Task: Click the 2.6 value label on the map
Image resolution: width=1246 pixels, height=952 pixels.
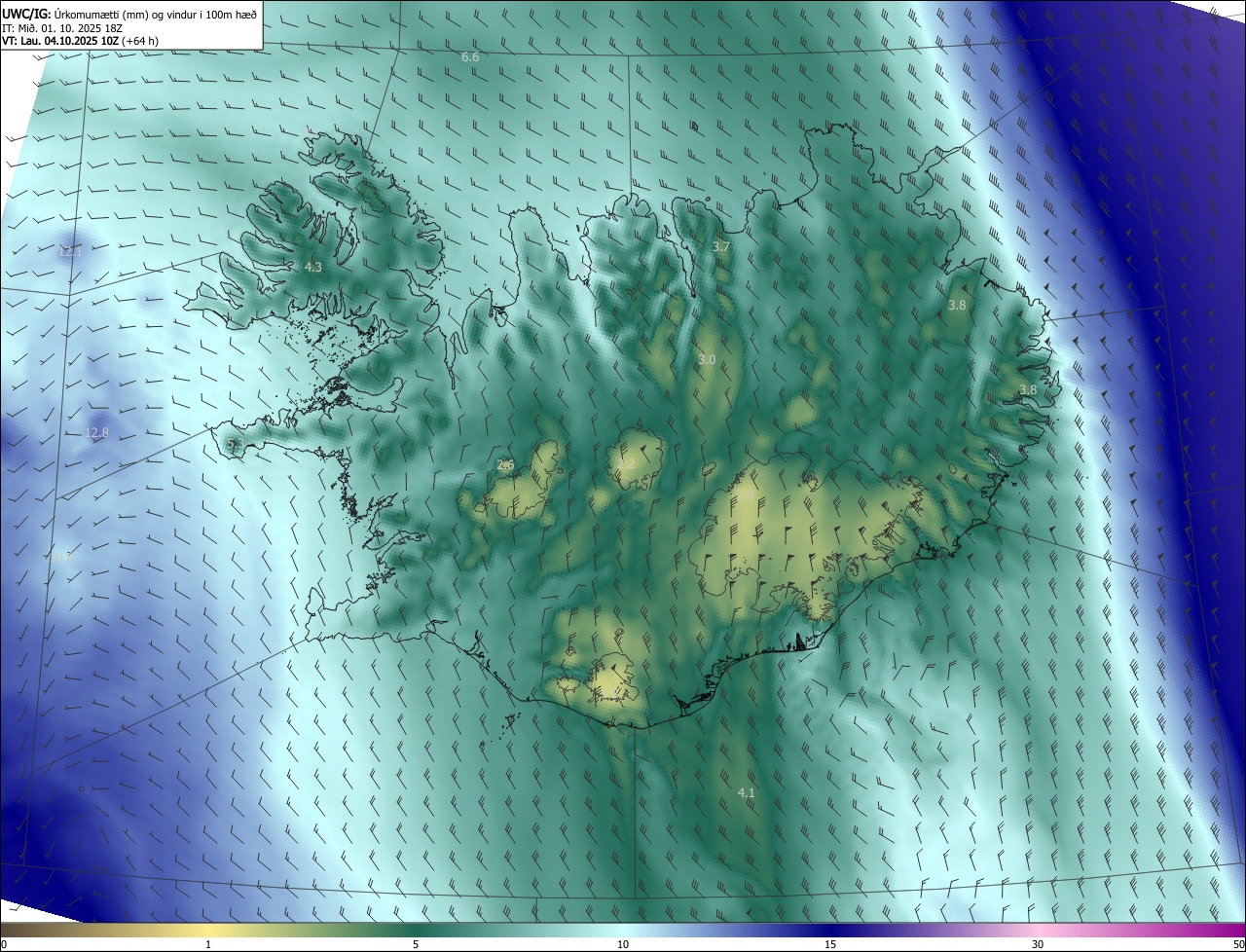Action: [x=505, y=464]
